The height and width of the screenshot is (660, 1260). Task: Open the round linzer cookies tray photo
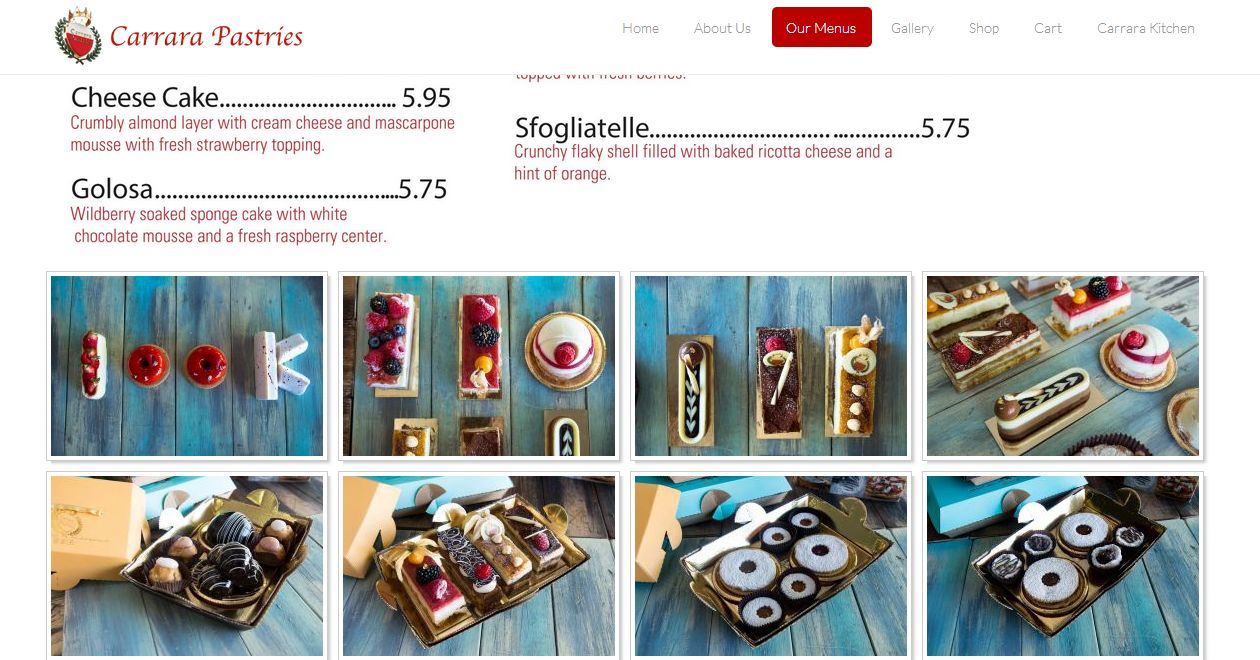pyautogui.click(x=771, y=566)
